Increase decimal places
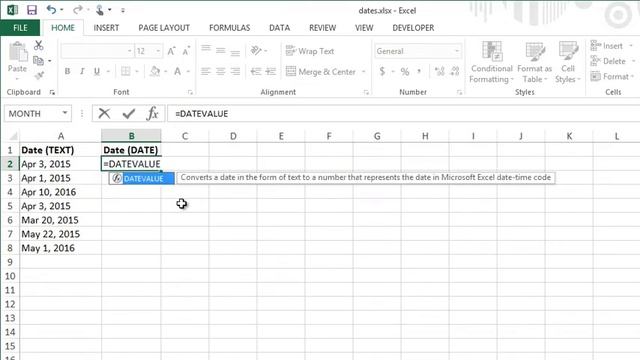Viewport: 640px width, 360px height. (x=440, y=72)
